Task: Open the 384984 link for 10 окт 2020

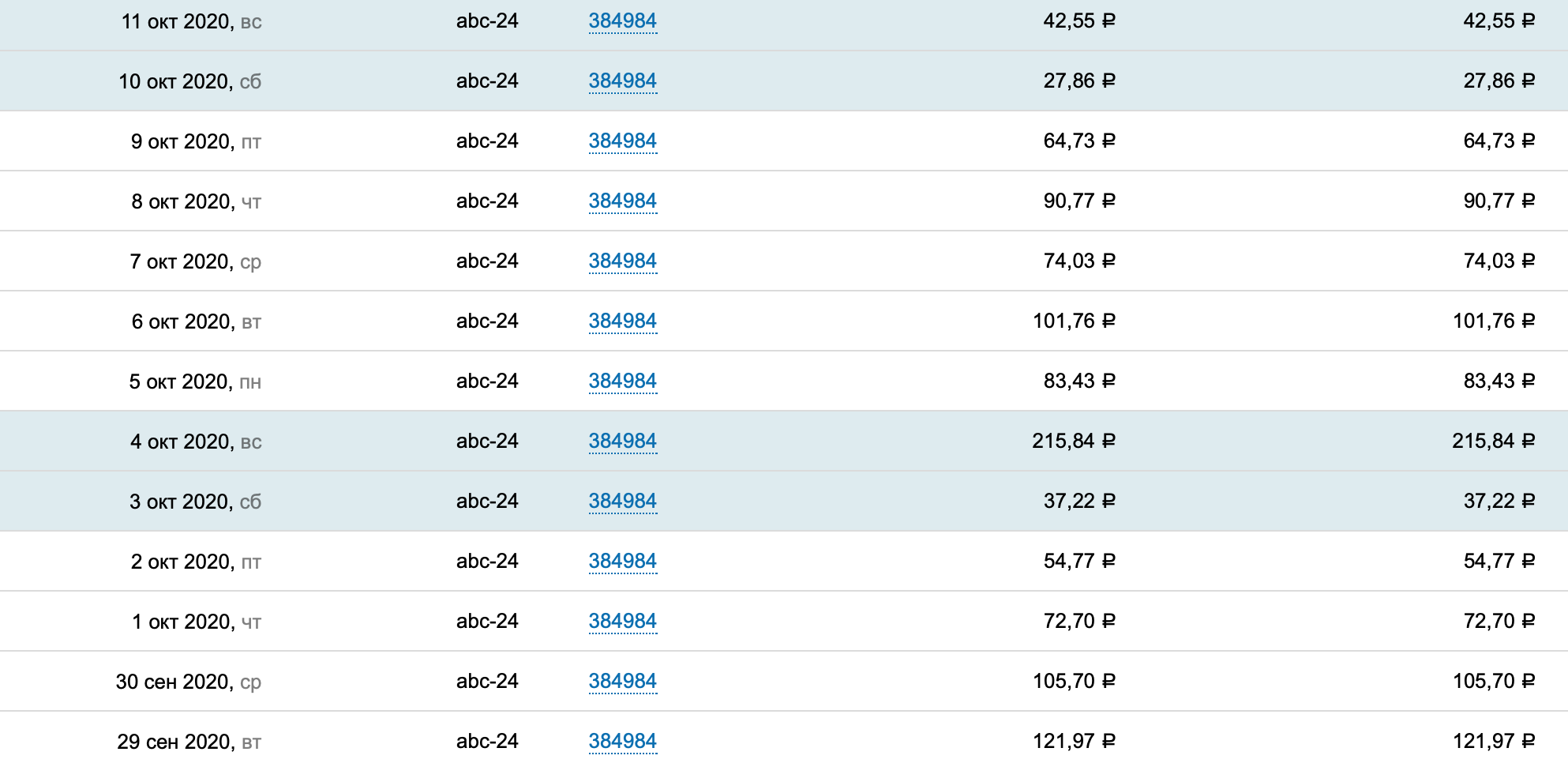Action: point(622,81)
